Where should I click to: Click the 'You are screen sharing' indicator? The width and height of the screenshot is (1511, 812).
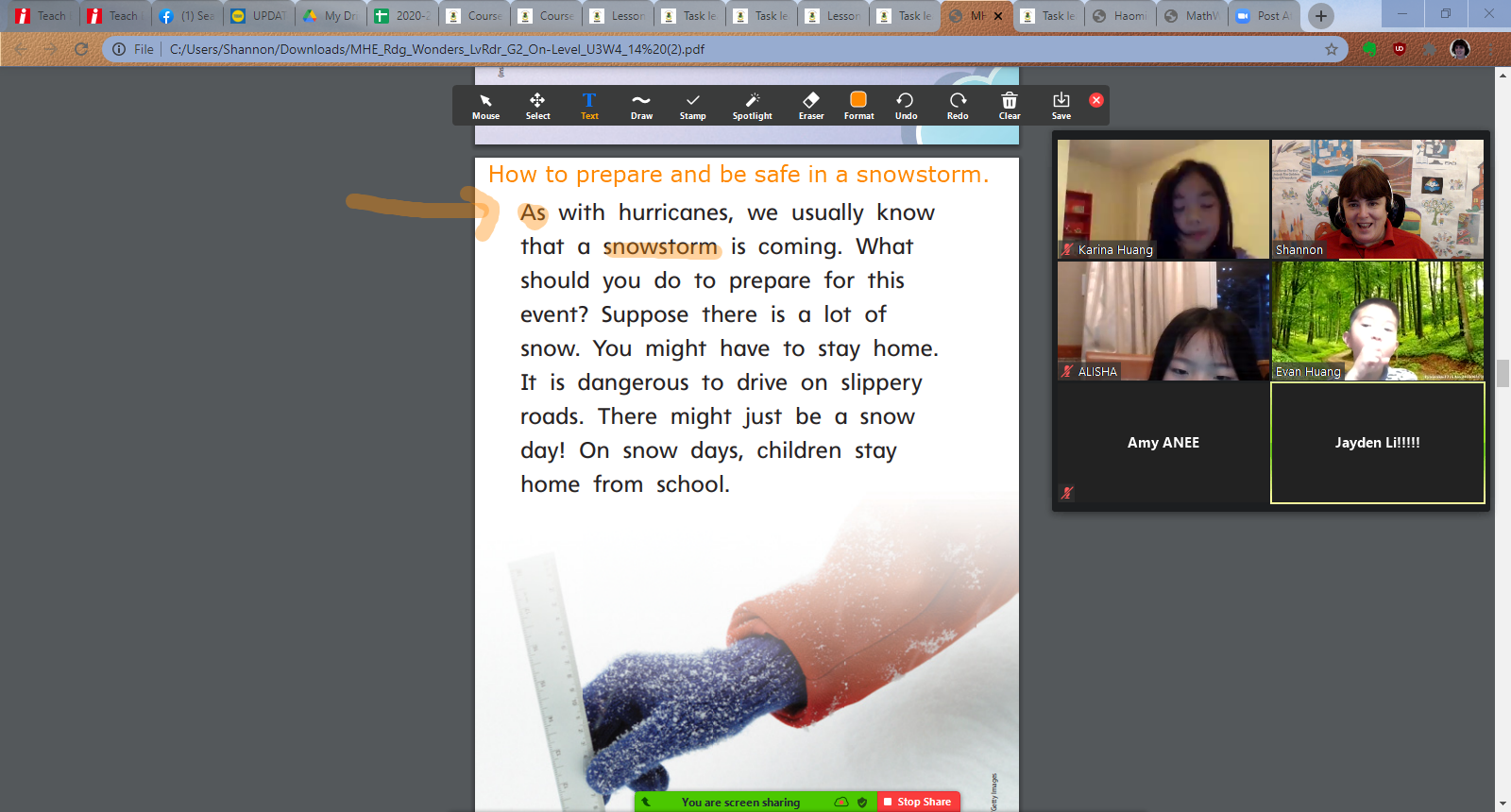(x=740, y=803)
